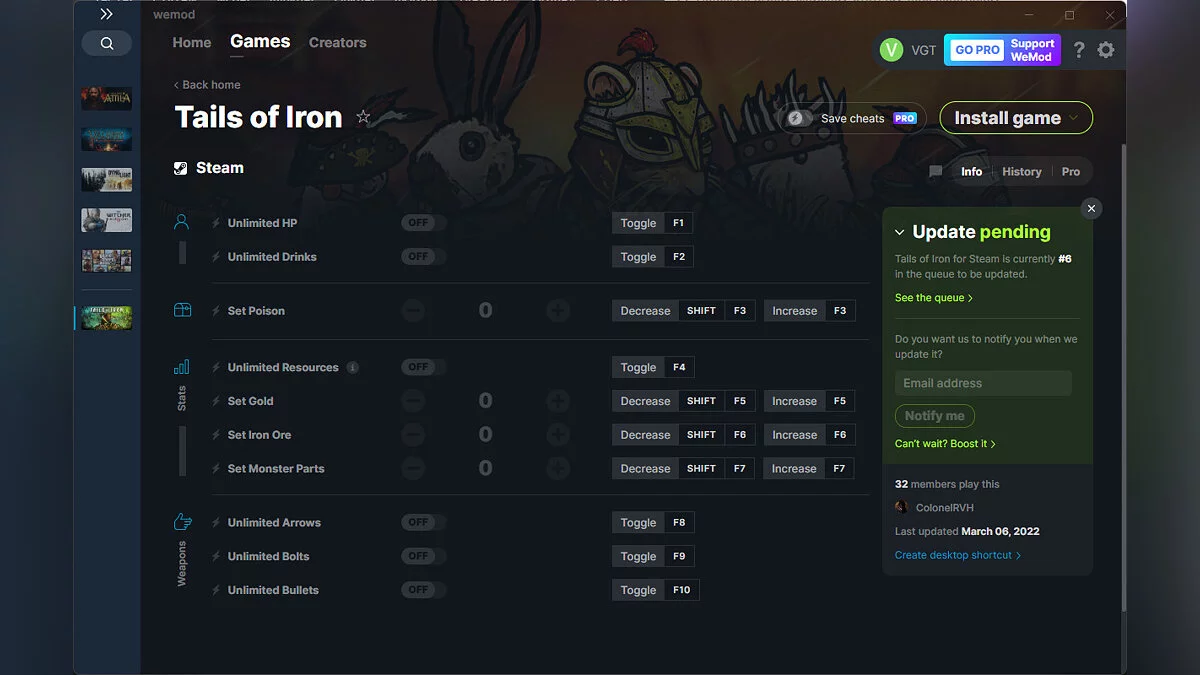Enable the Unlimited HP toggle
Viewport: 1200px width, 675px height.
point(421,222)
